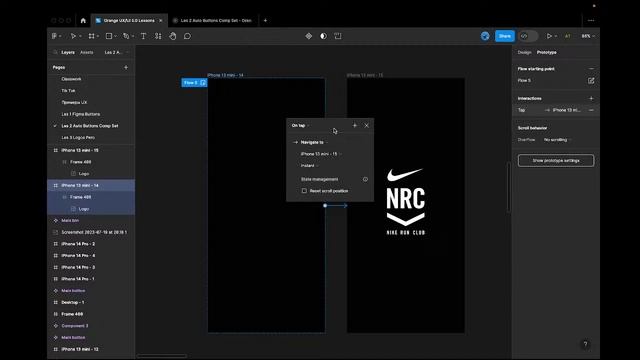Image resolution: width=640 pixels, height=360 pixels.
Task: Open the Les 3 Logos Pero page
Action: coord(78,138)
